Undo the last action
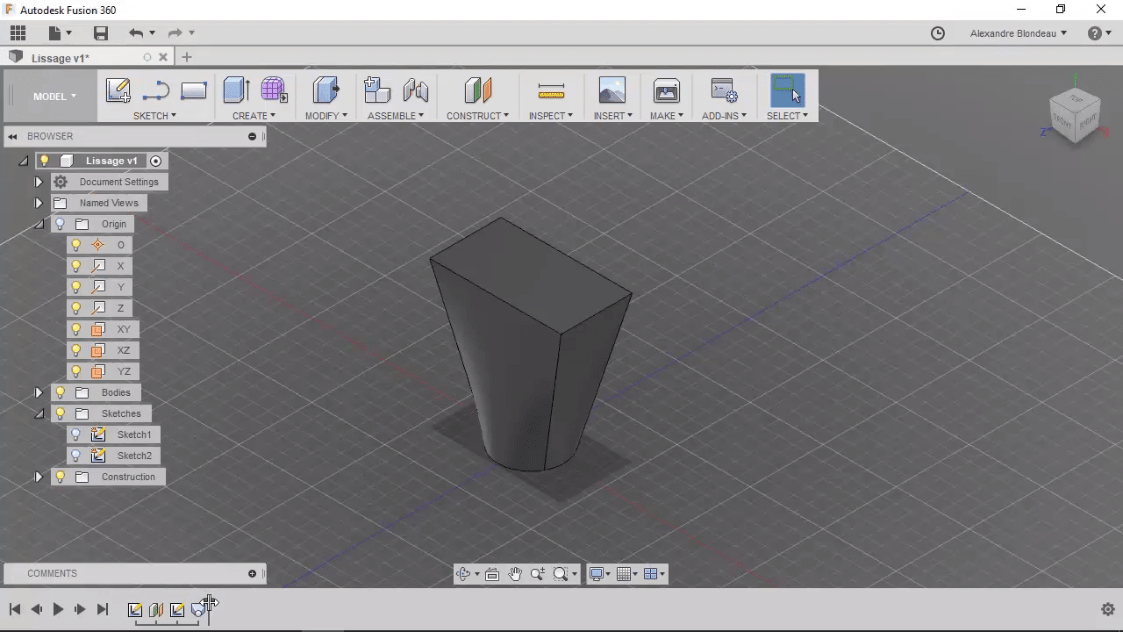This screenshot has height=632, width=1123. pyautogui.click(x=136, y=33)
